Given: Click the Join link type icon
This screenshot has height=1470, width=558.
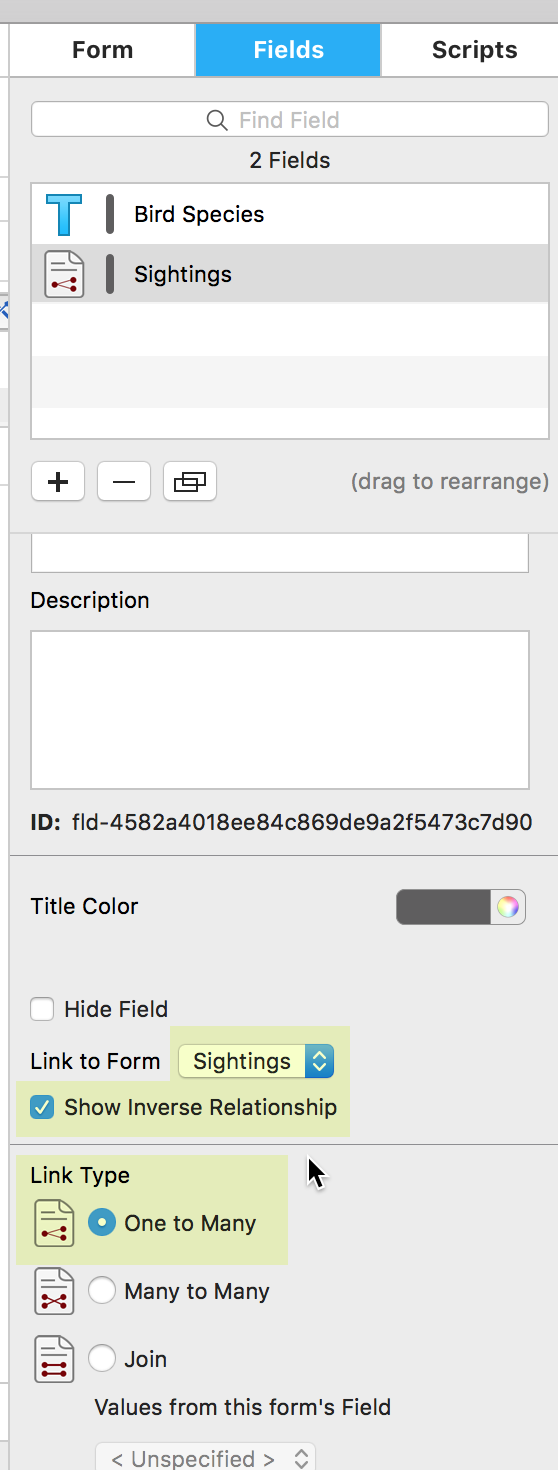Looking at the screenshot, I should click(54, 1359).
